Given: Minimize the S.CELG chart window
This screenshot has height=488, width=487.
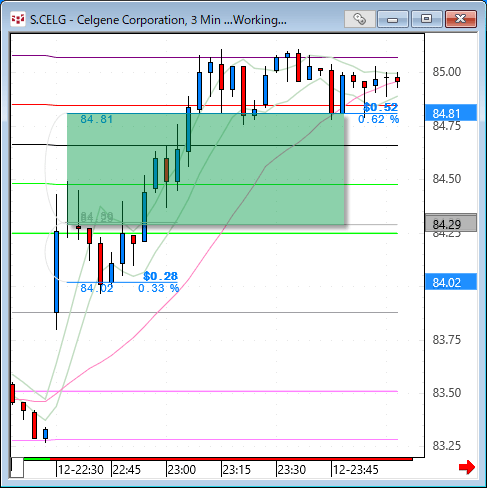Looking at the screenshot, I should (x=393, y=19).
